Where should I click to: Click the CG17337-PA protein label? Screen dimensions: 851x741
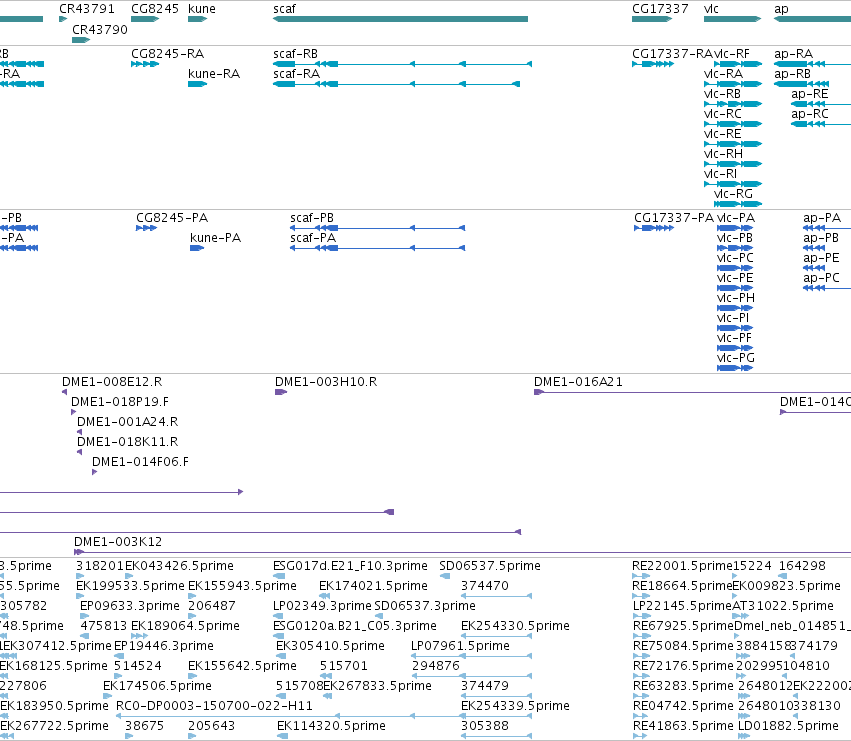click(674, 218)
